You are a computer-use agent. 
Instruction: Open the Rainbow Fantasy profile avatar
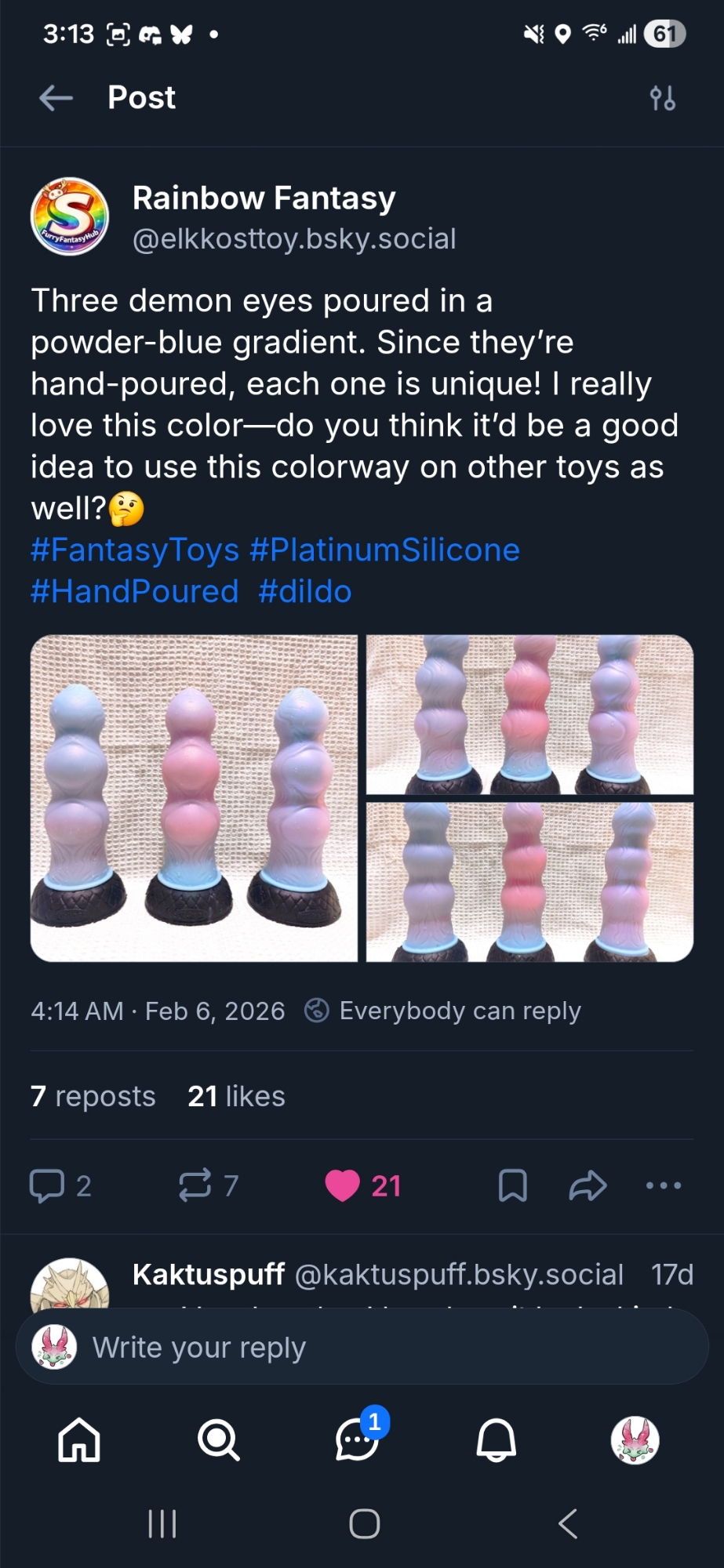[69, 217]
